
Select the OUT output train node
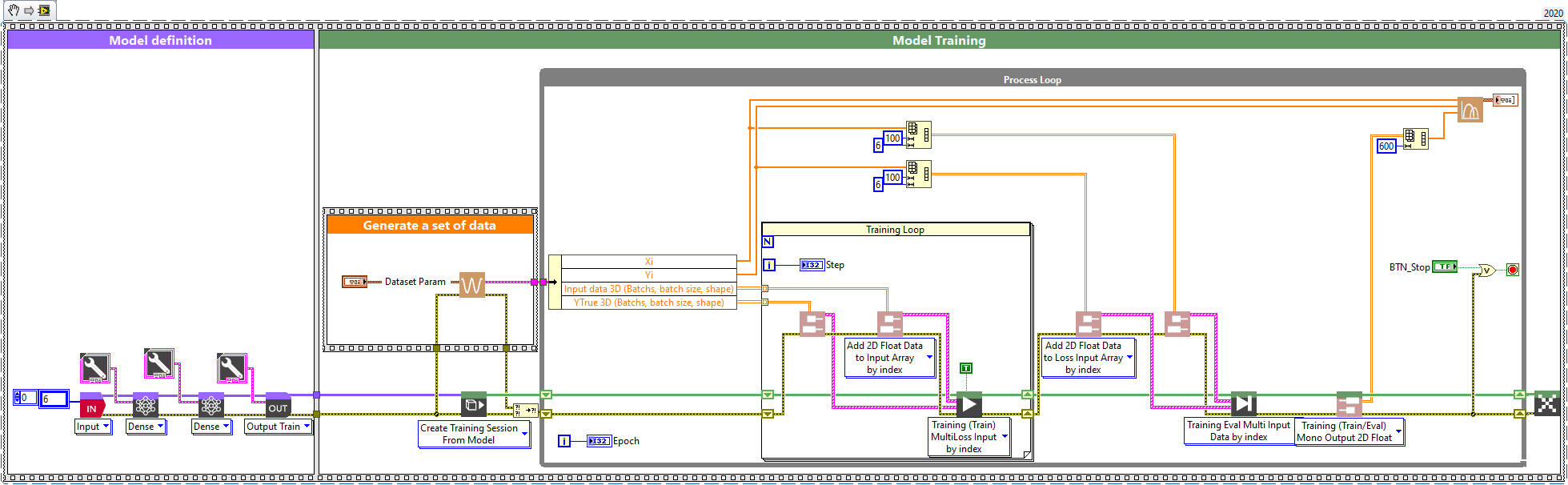[278, 406]
